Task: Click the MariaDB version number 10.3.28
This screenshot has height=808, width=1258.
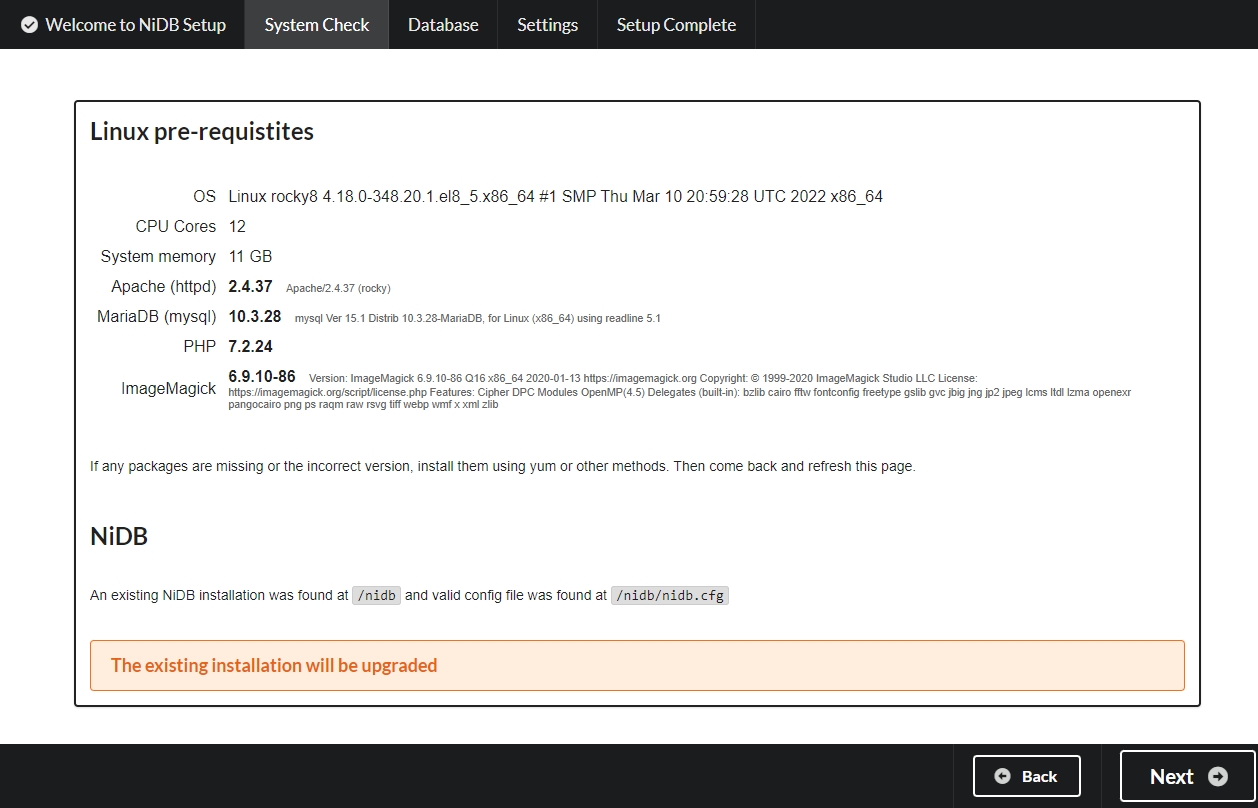Action: [x=254, y=317]
